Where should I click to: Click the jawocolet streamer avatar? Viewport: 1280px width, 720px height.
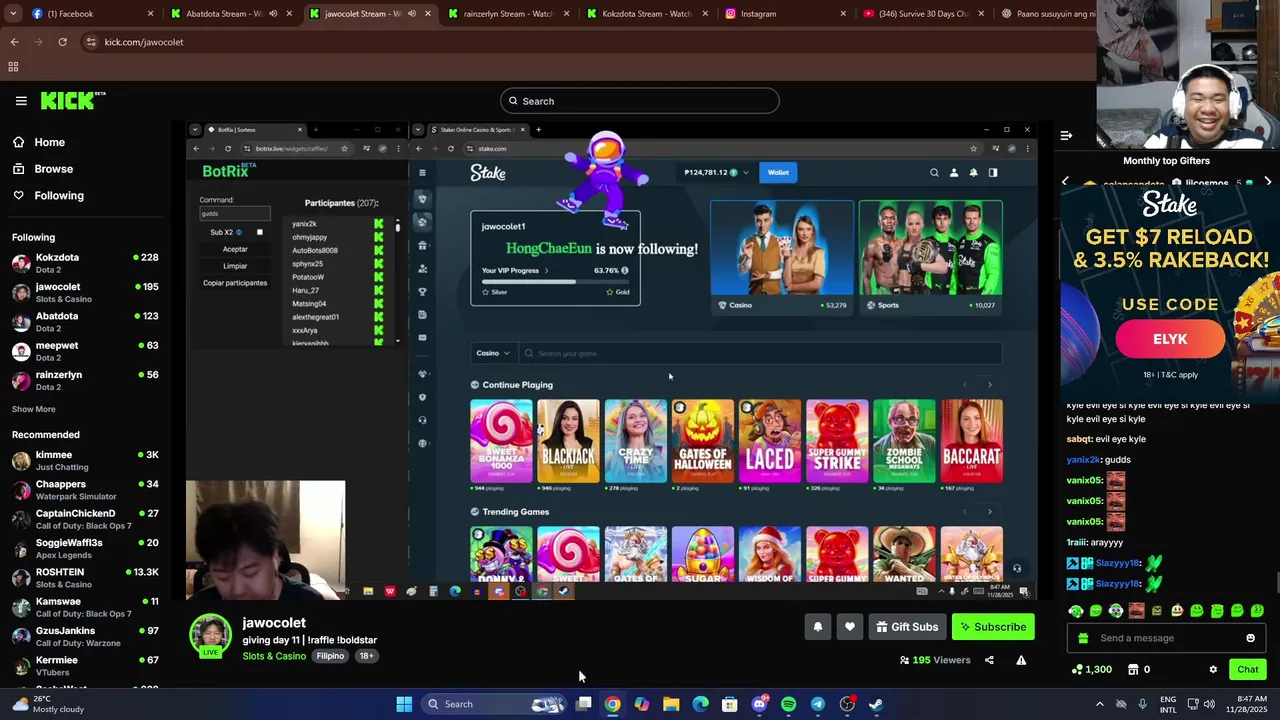coord(211,636)
